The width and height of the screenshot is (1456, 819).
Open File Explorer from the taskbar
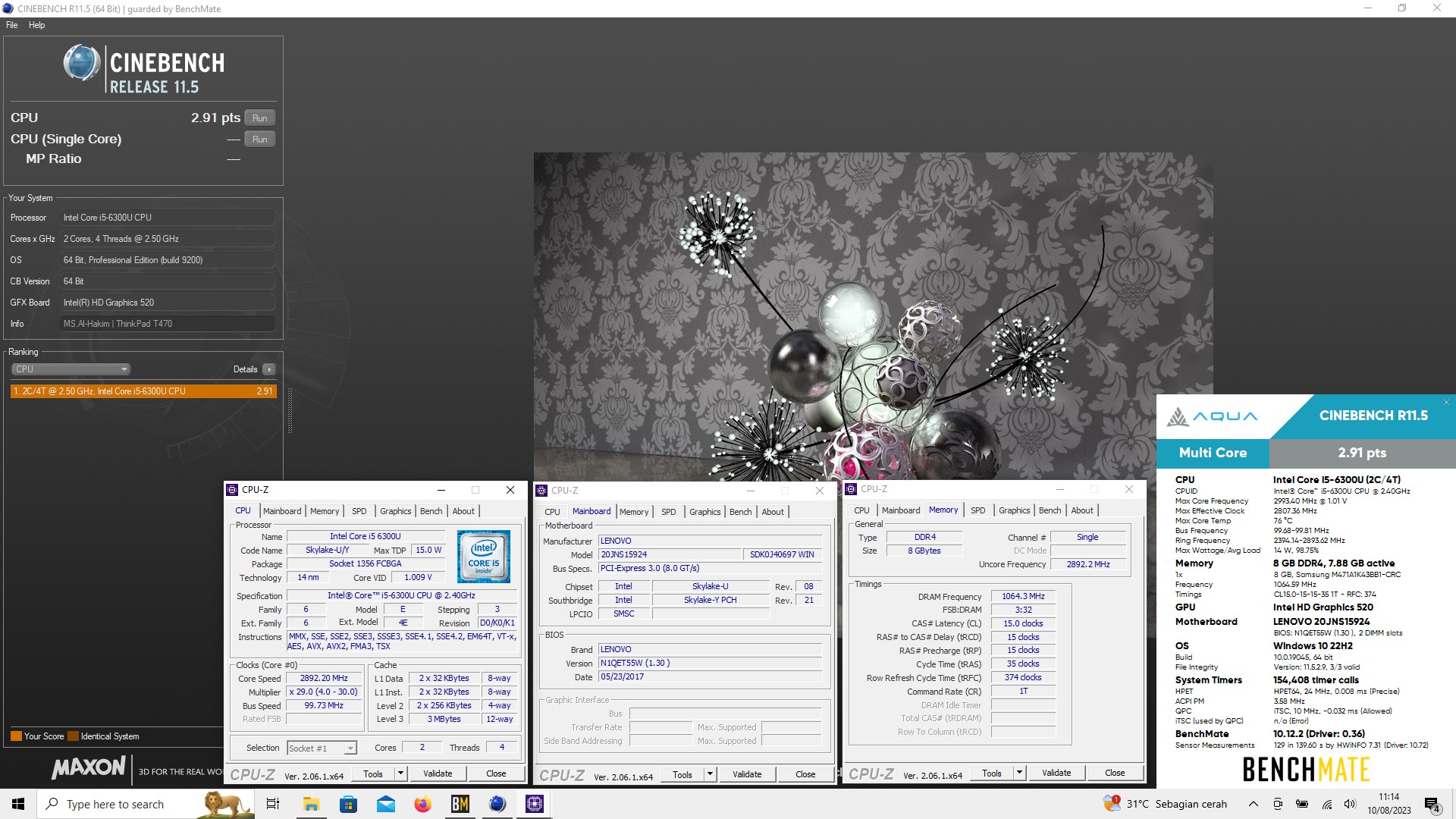coord(311,804)
